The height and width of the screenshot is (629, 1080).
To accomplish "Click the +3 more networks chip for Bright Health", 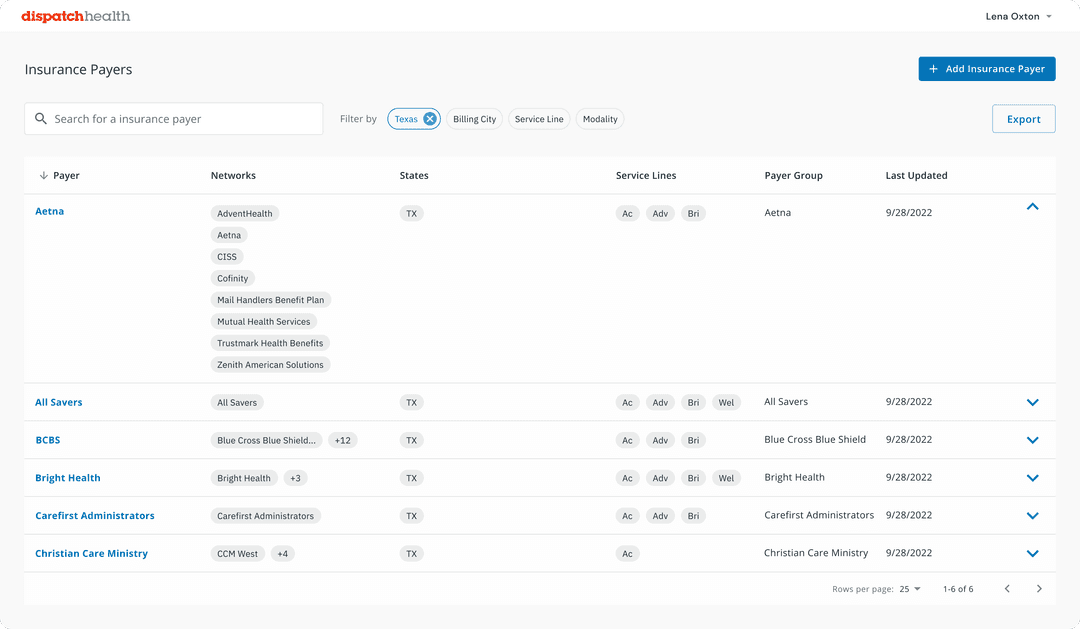I will 295,478.
